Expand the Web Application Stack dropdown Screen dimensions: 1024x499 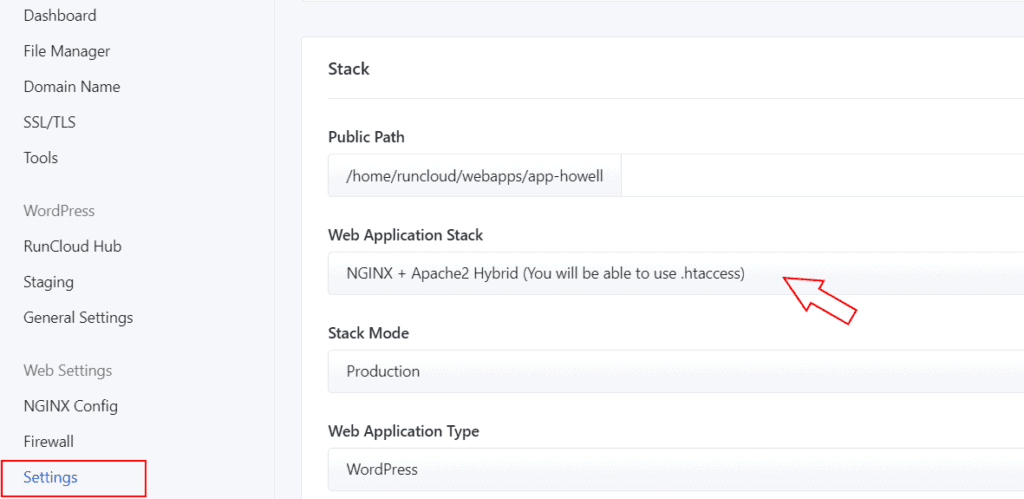[675, 273]
